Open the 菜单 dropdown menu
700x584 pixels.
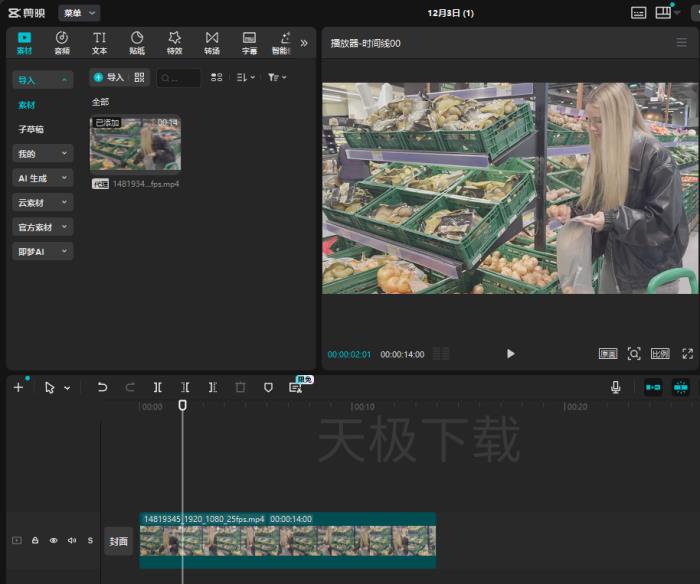[x=79, y=13]
